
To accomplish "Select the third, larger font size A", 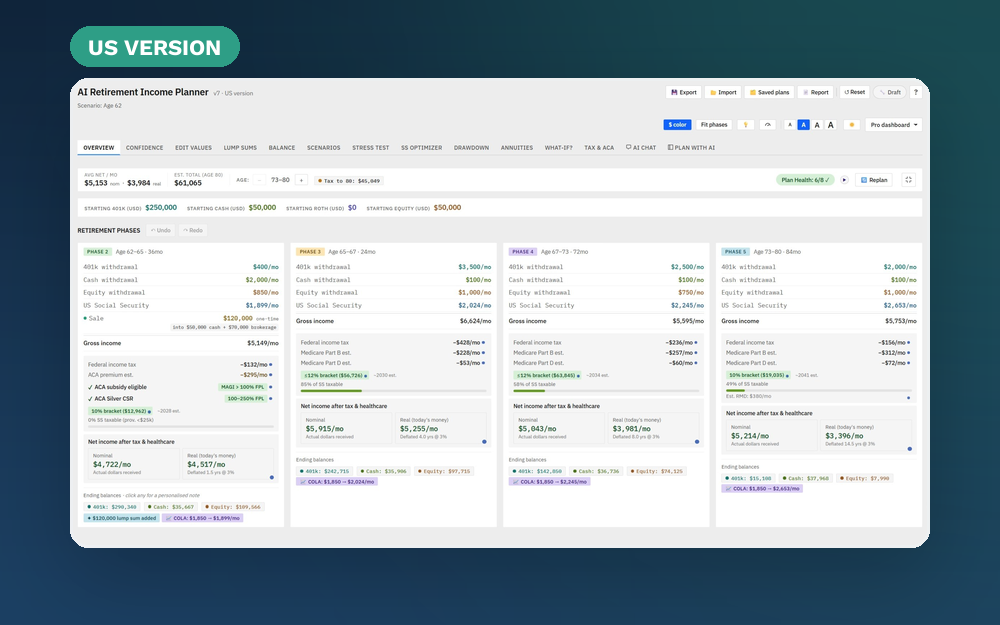I will (817, 125).
